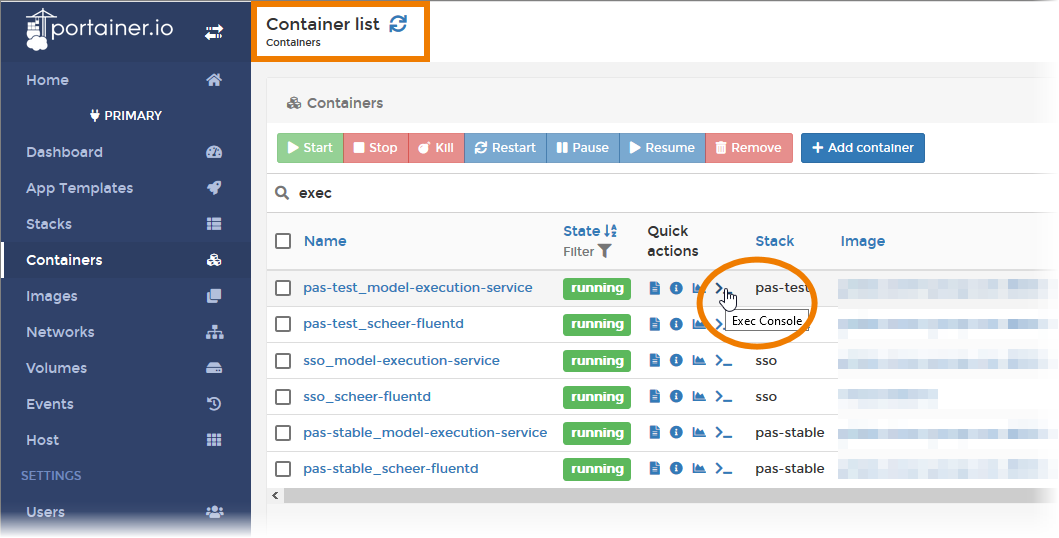This screenshot has width=1059, height=538.
Task: Click the Add container button
Action: (x=863, y=148)
